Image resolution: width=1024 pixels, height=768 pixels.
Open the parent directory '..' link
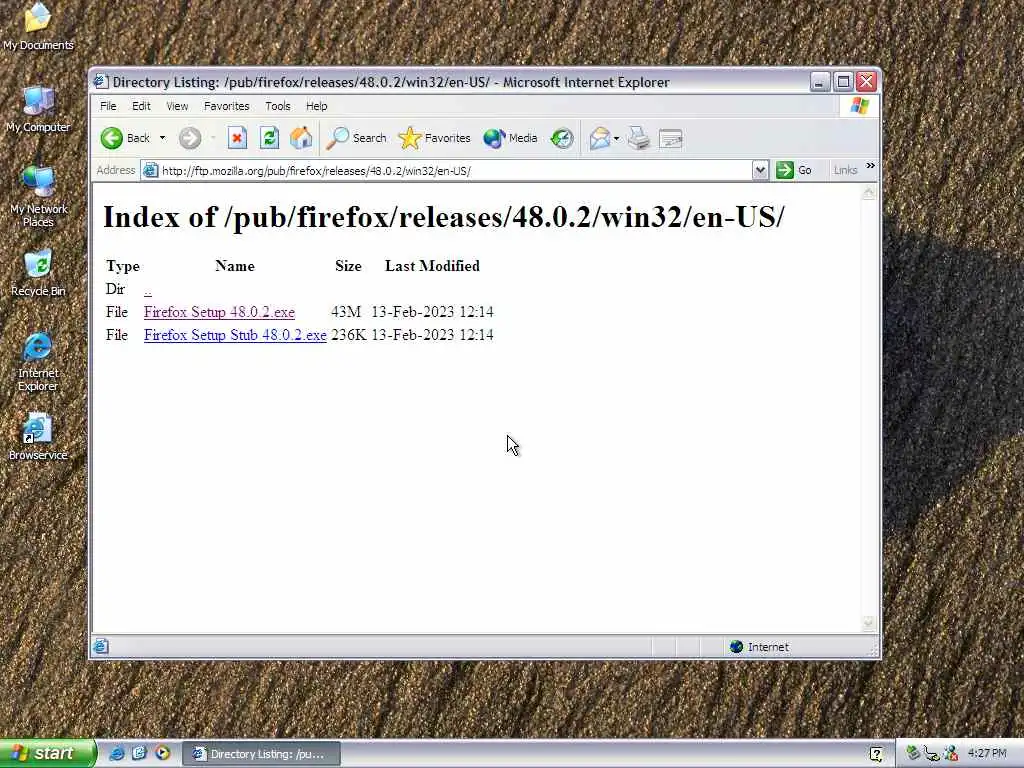pos(148,289)
